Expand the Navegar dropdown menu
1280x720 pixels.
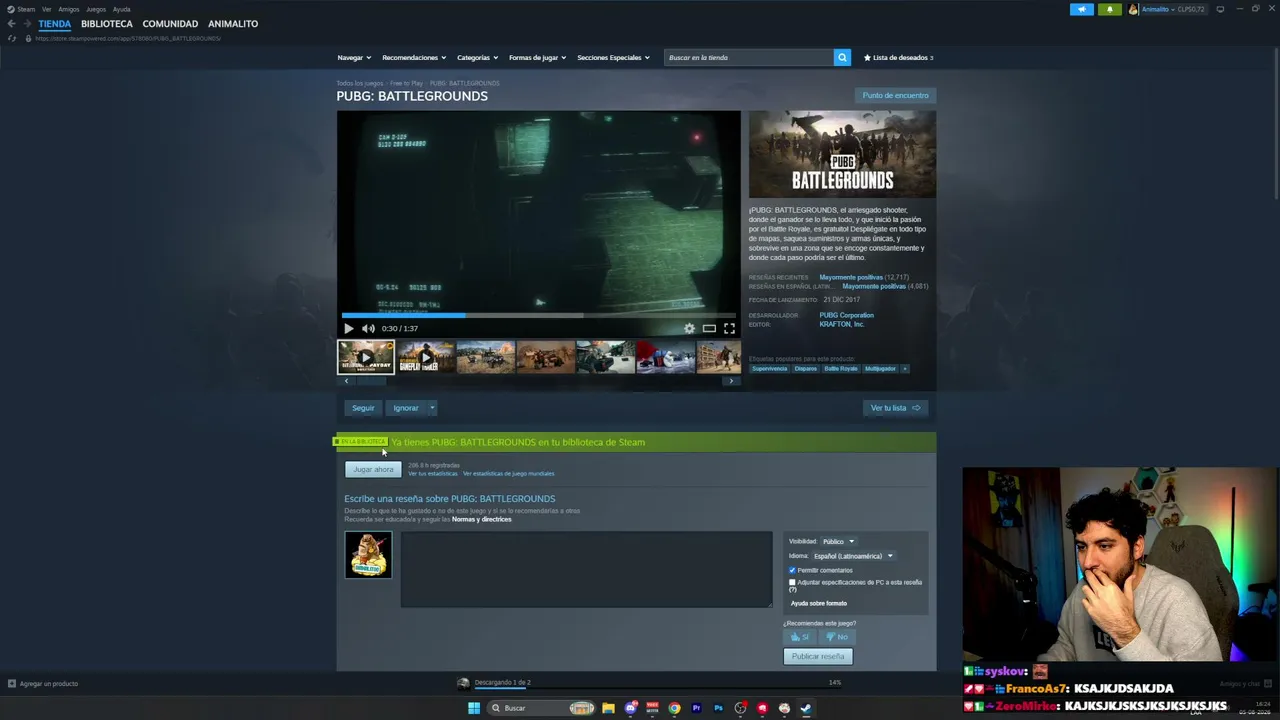354,57
